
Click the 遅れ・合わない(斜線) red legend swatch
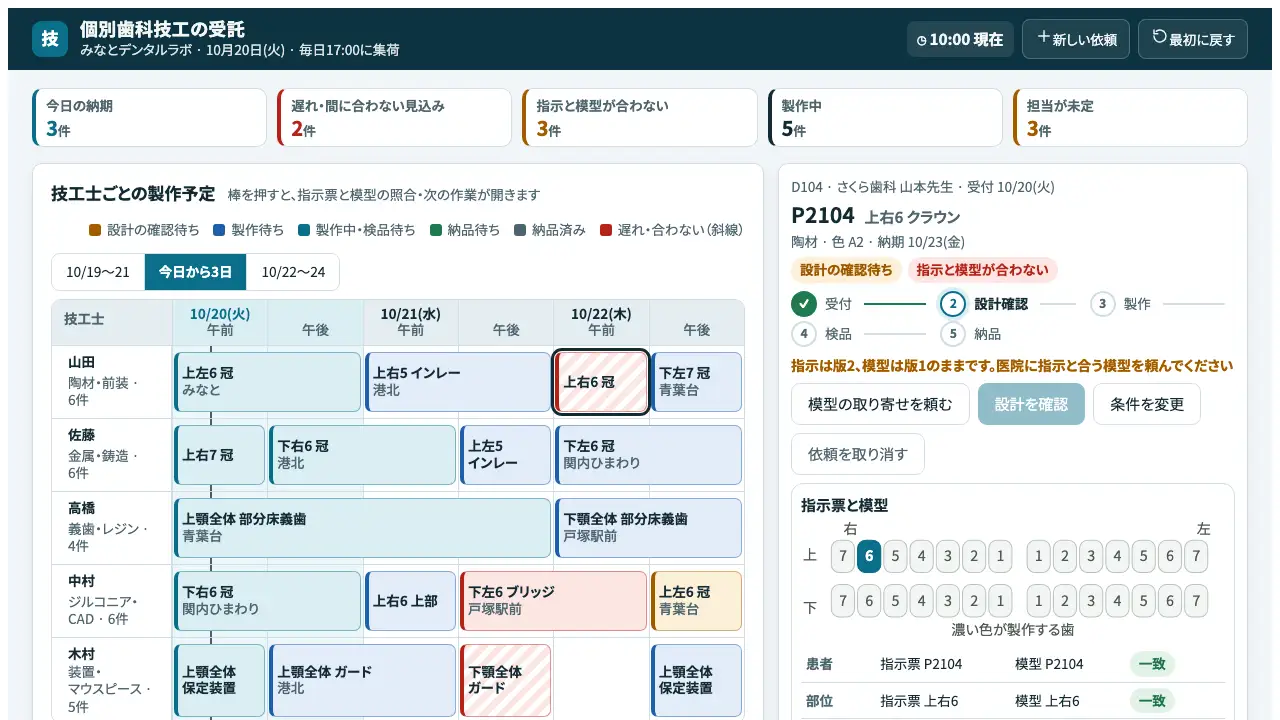tap(605, 230)
